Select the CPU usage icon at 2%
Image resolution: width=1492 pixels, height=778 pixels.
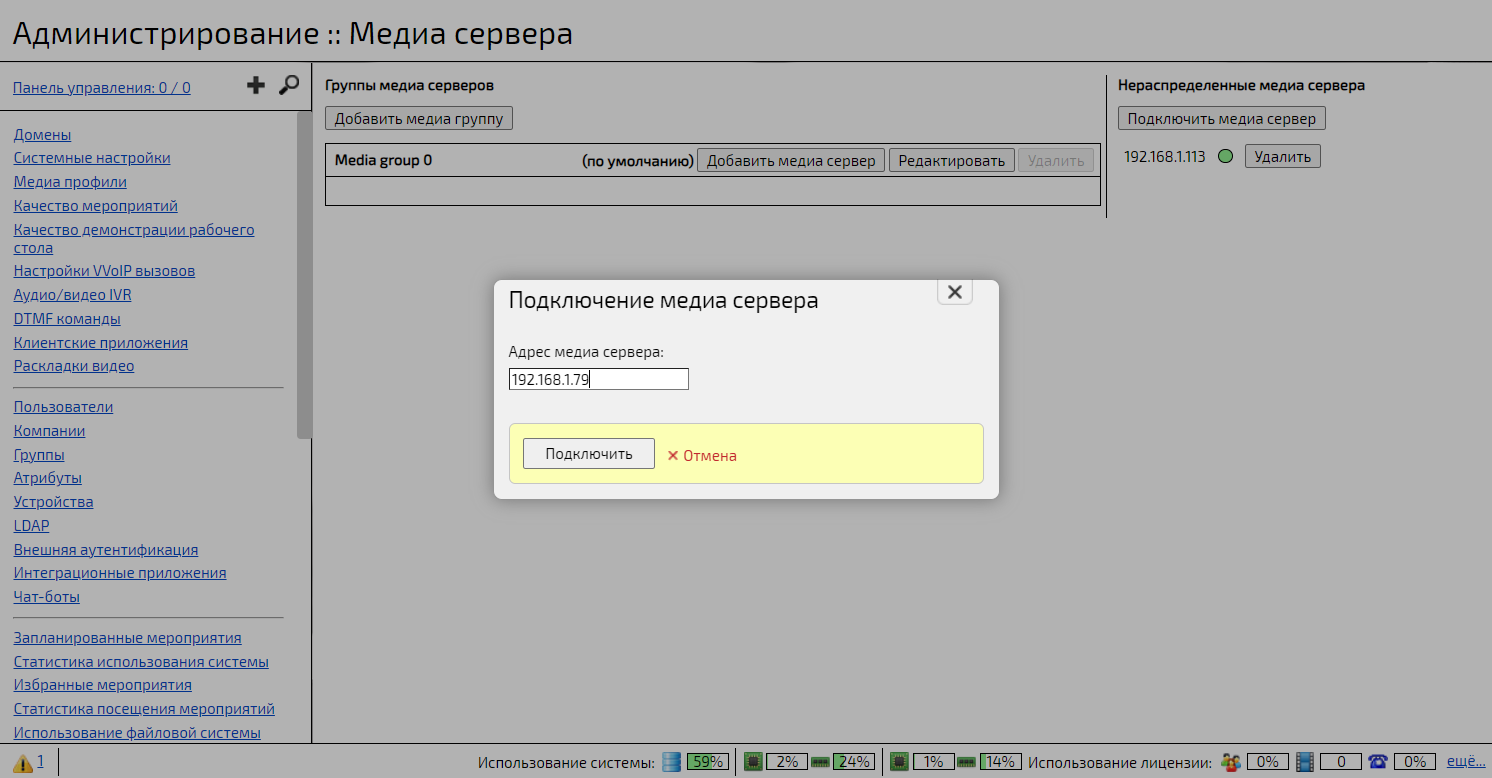point(753,761)
